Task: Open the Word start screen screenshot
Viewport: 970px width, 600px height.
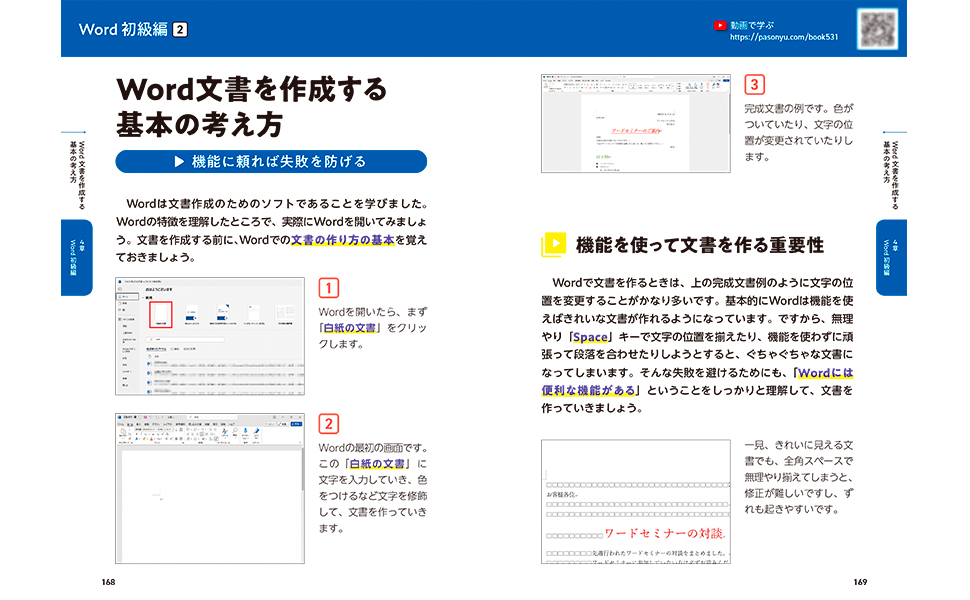Action: click(x=210, y=336)
